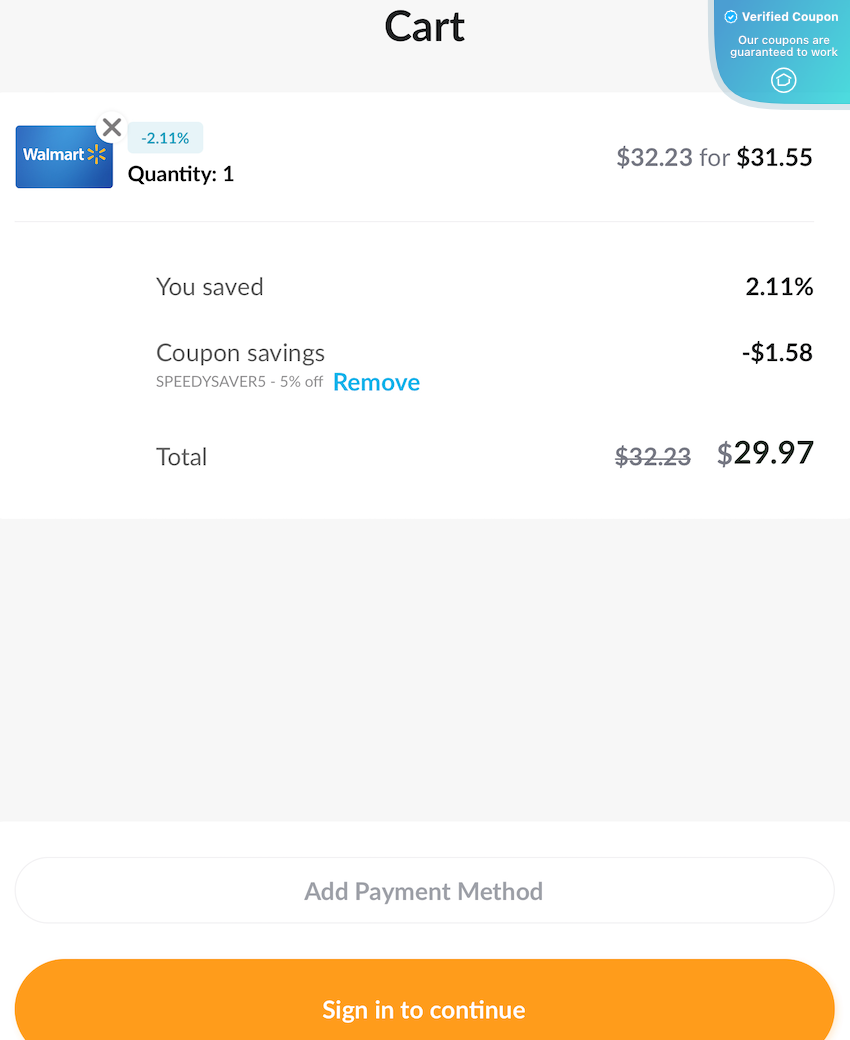The height and width of the screenshot is (1040, 850).
Task: Remove the SPEEDYSAVER5 coupon
Action: [x=376, y=382]
